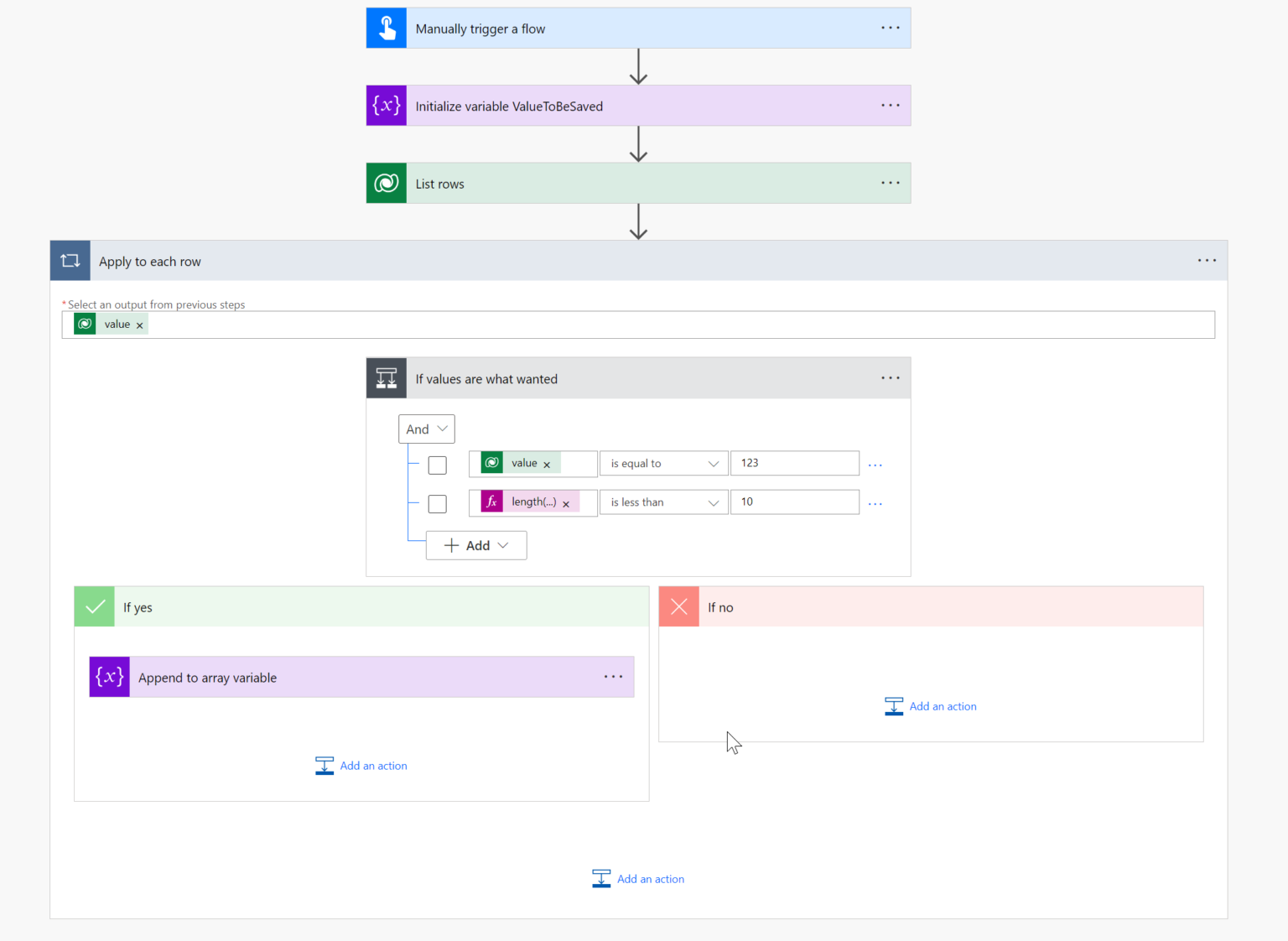Click Add an action at bottom of the loop

pyautogui.click(x=638, y=878)
